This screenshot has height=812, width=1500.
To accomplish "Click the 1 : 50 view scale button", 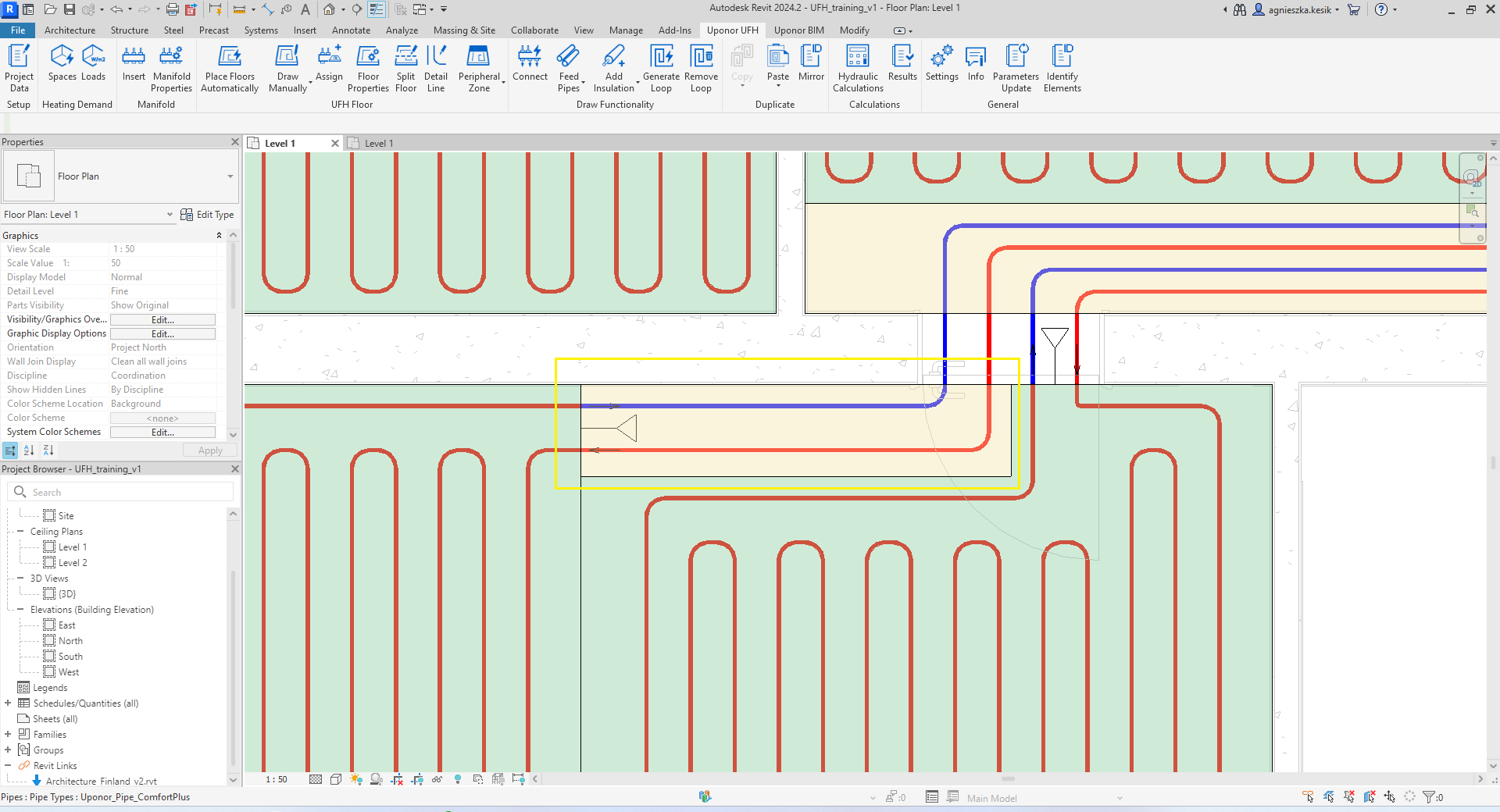I will (x=277, y=779).
